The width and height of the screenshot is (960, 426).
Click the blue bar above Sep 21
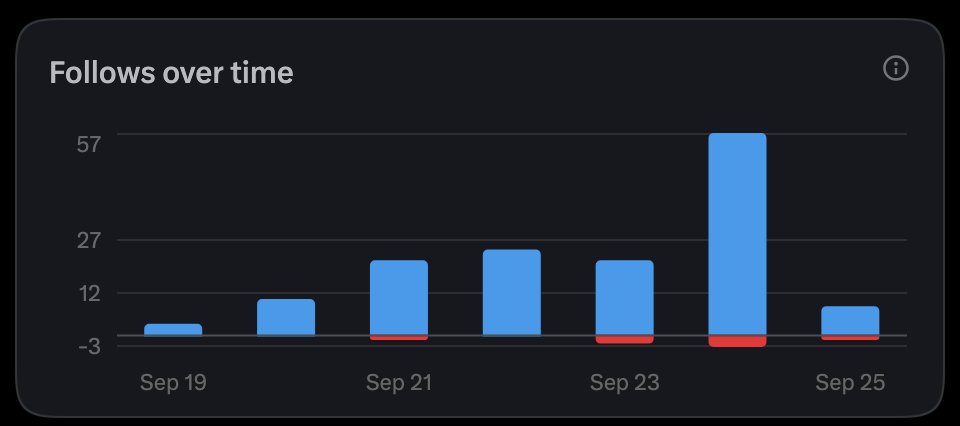(399, 297)
